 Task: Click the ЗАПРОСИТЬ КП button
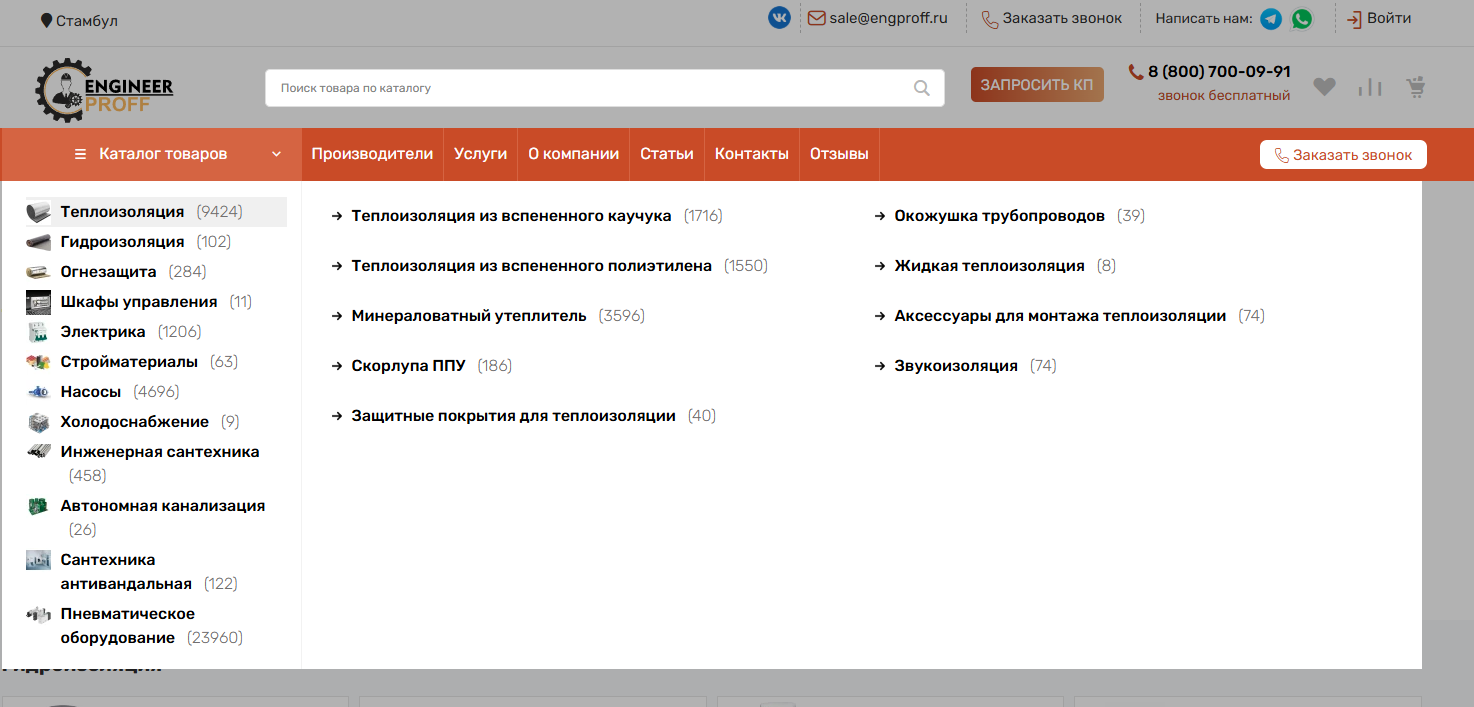[1037, 85]
